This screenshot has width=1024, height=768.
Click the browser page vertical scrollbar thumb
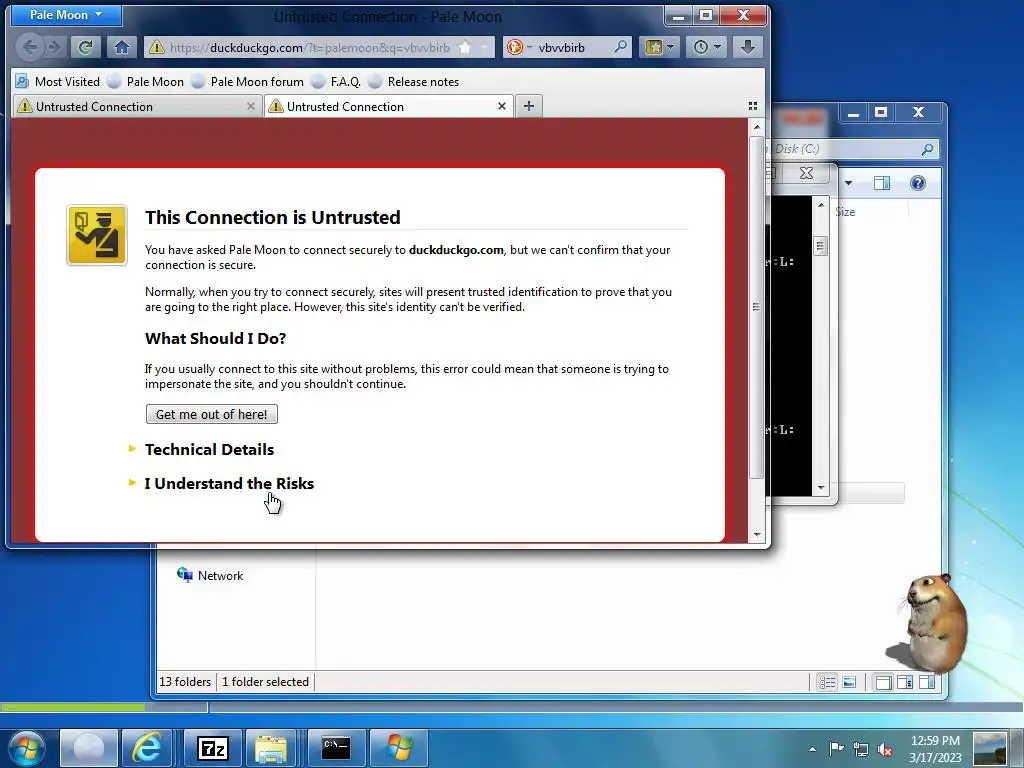(x=757, y=307)
